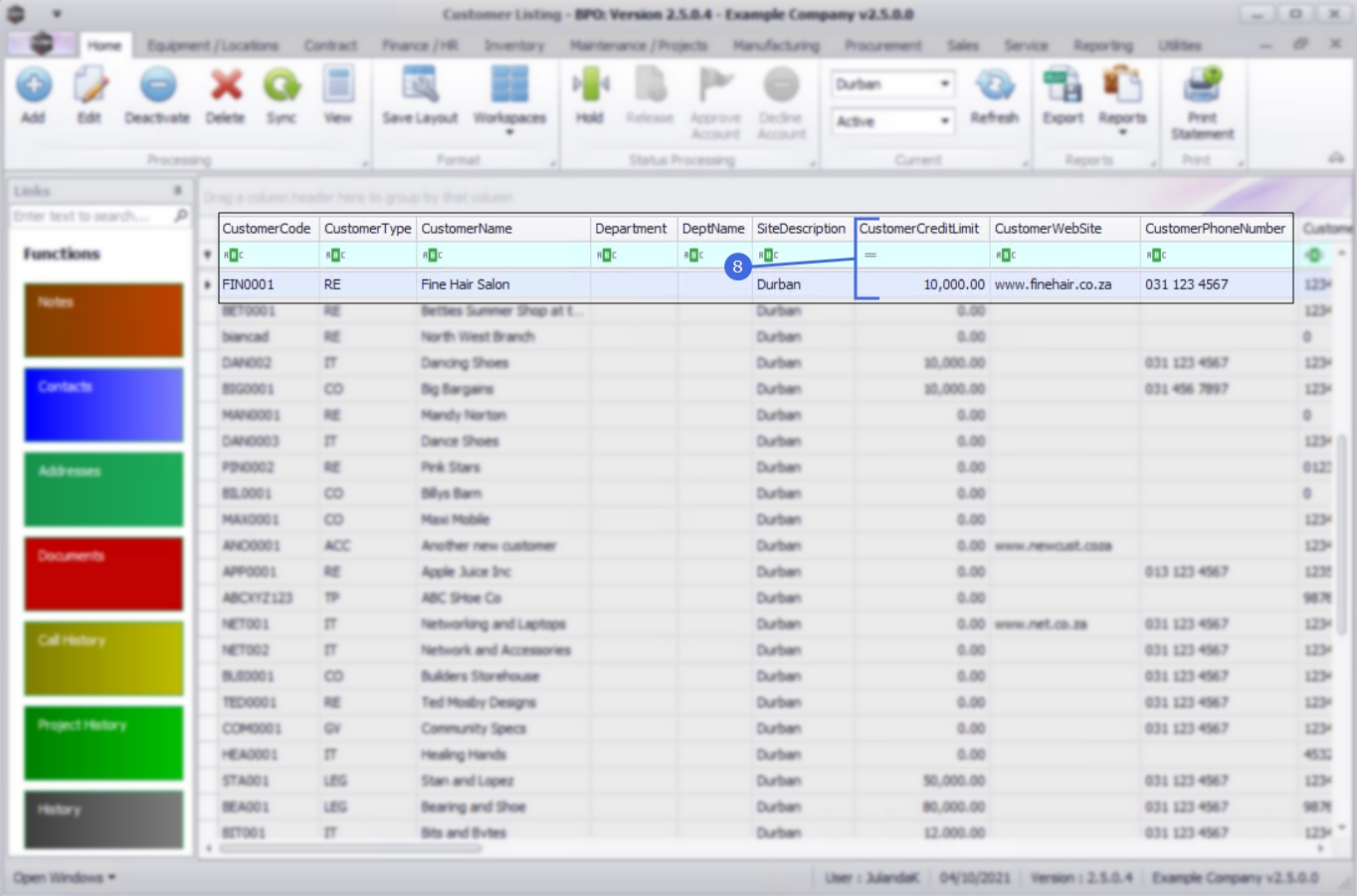Click the Links search text field
The image size is (1357, 896).
pos(92,216)
